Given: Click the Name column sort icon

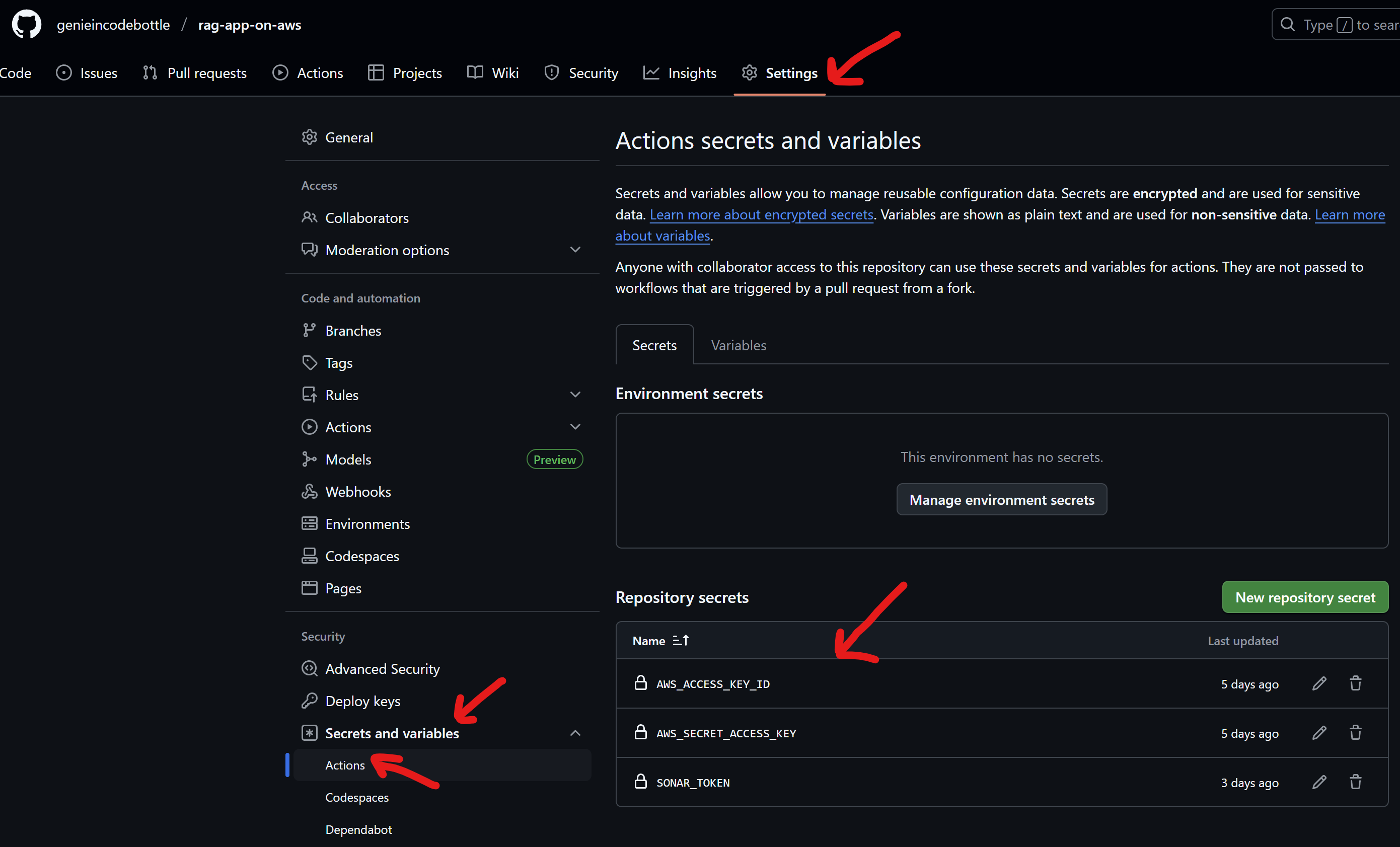Looking at the screenshot, I should 680,640.
